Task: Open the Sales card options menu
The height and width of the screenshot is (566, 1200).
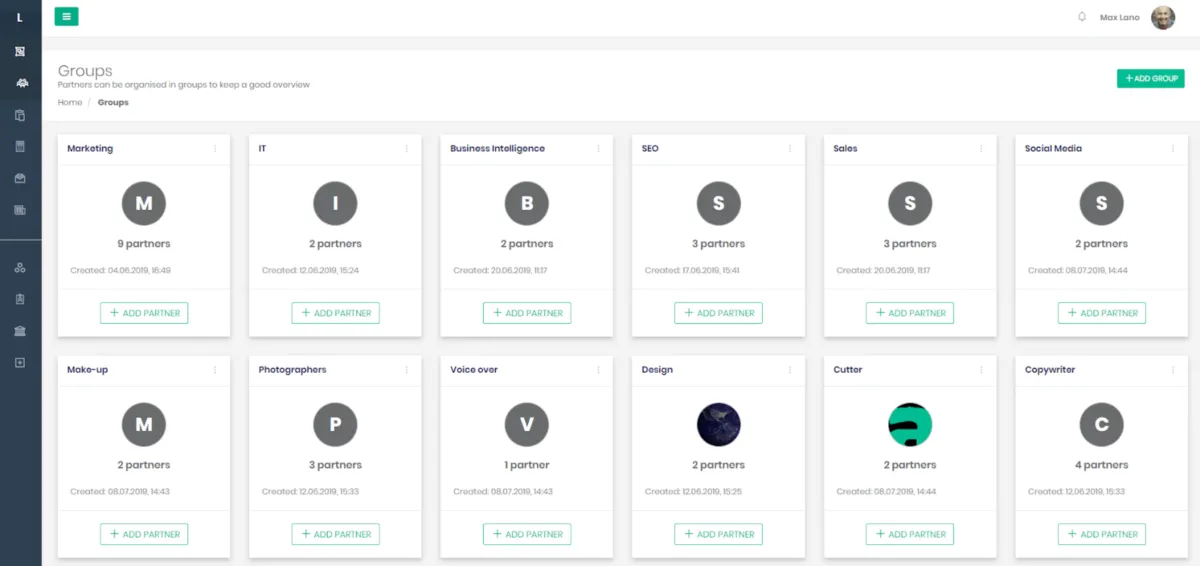Action: [x=981, y=149]
